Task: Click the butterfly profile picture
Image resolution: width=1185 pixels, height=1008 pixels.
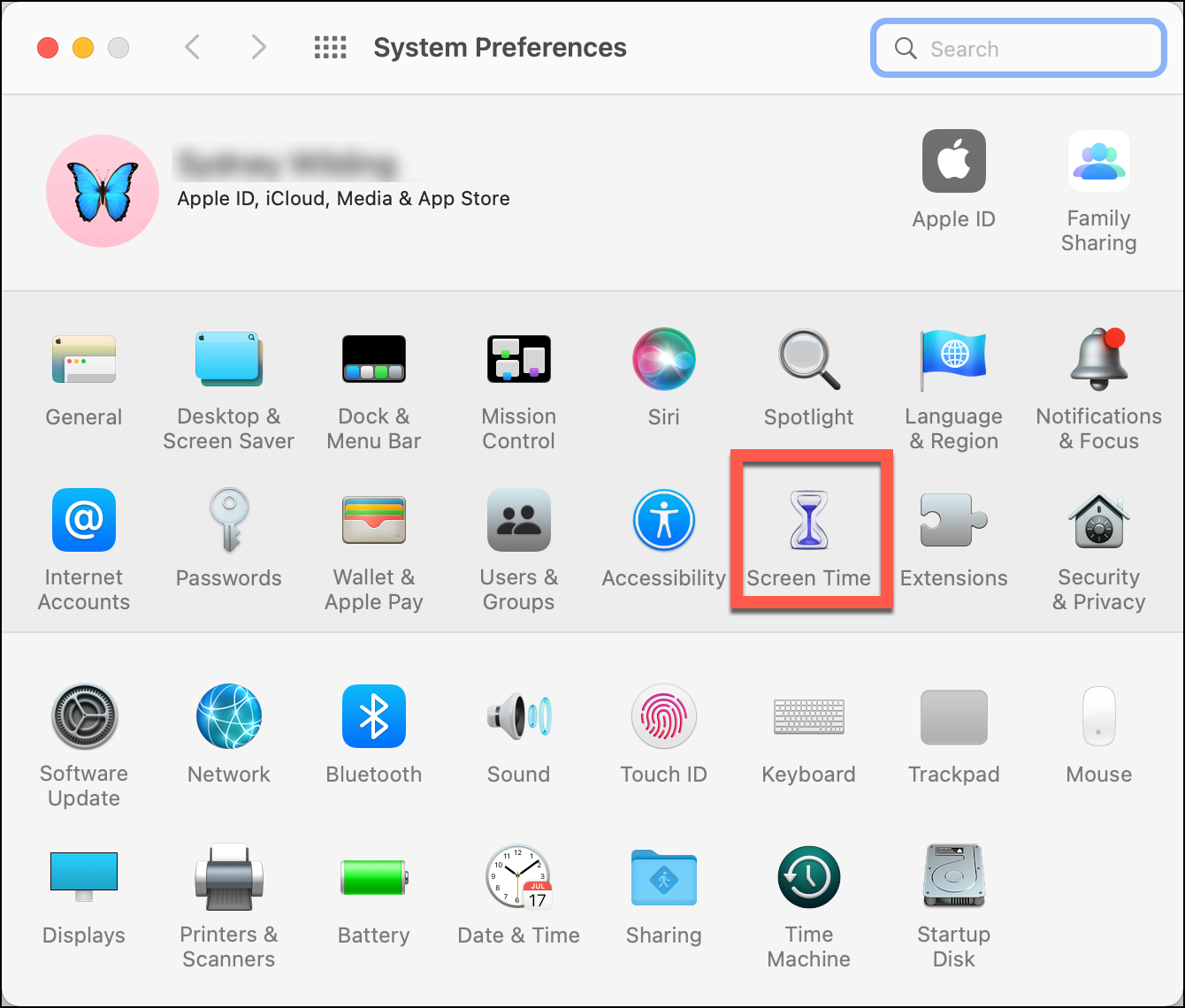Action: click(103, 191)
